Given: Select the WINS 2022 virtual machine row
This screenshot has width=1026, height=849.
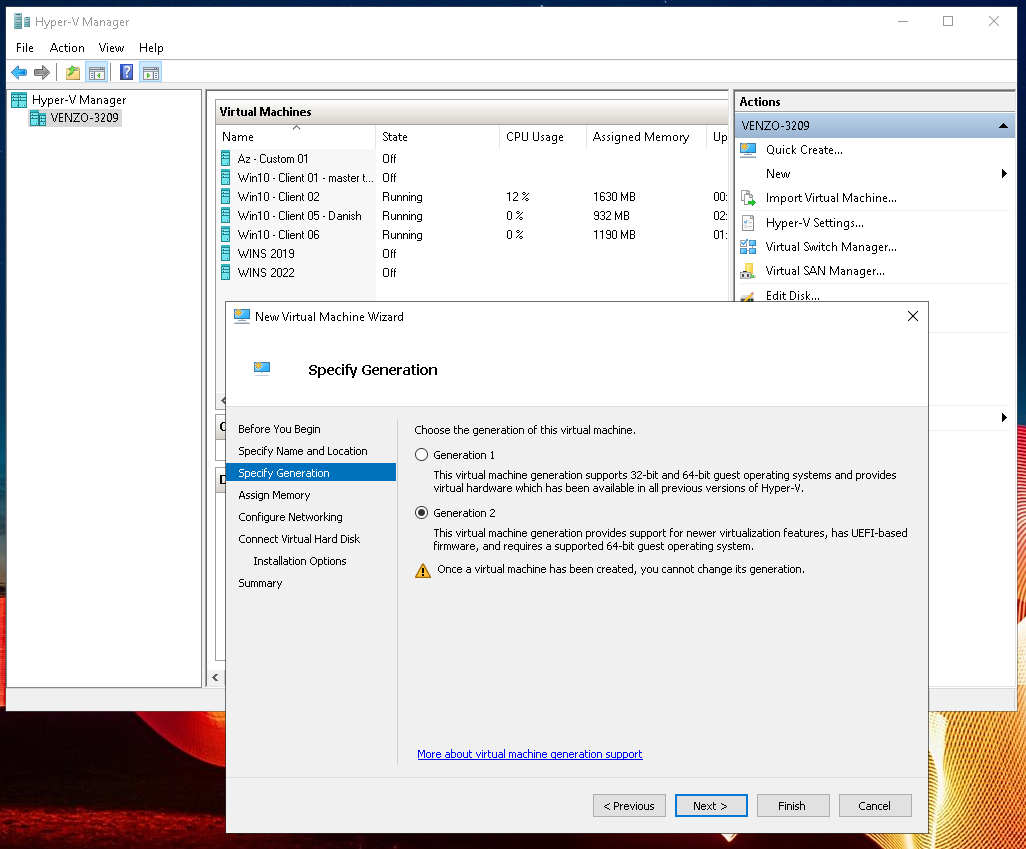Looking at the screenshot, I should click(x=471, y=272).
